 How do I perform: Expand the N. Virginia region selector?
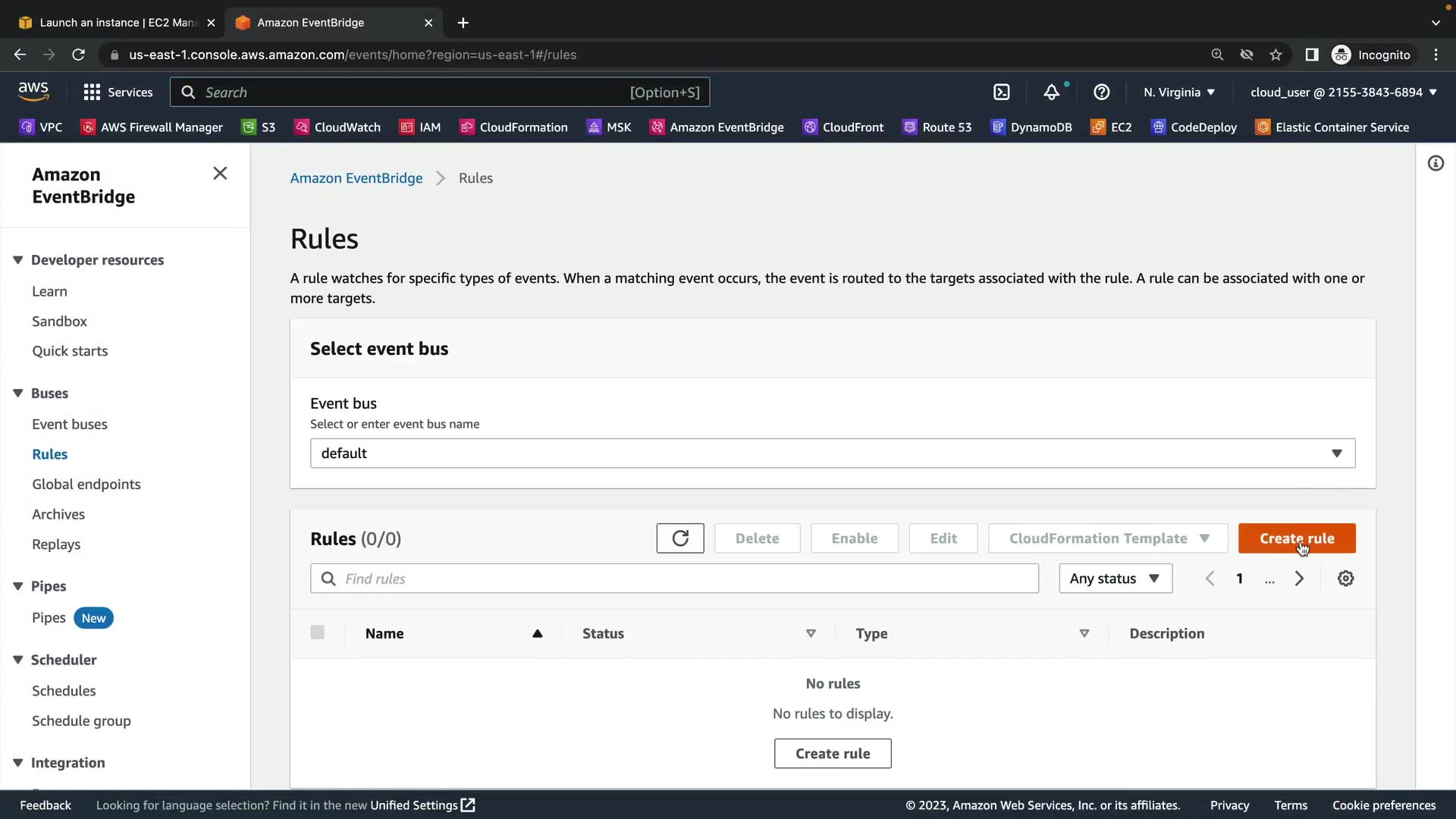click(1178, 93)
